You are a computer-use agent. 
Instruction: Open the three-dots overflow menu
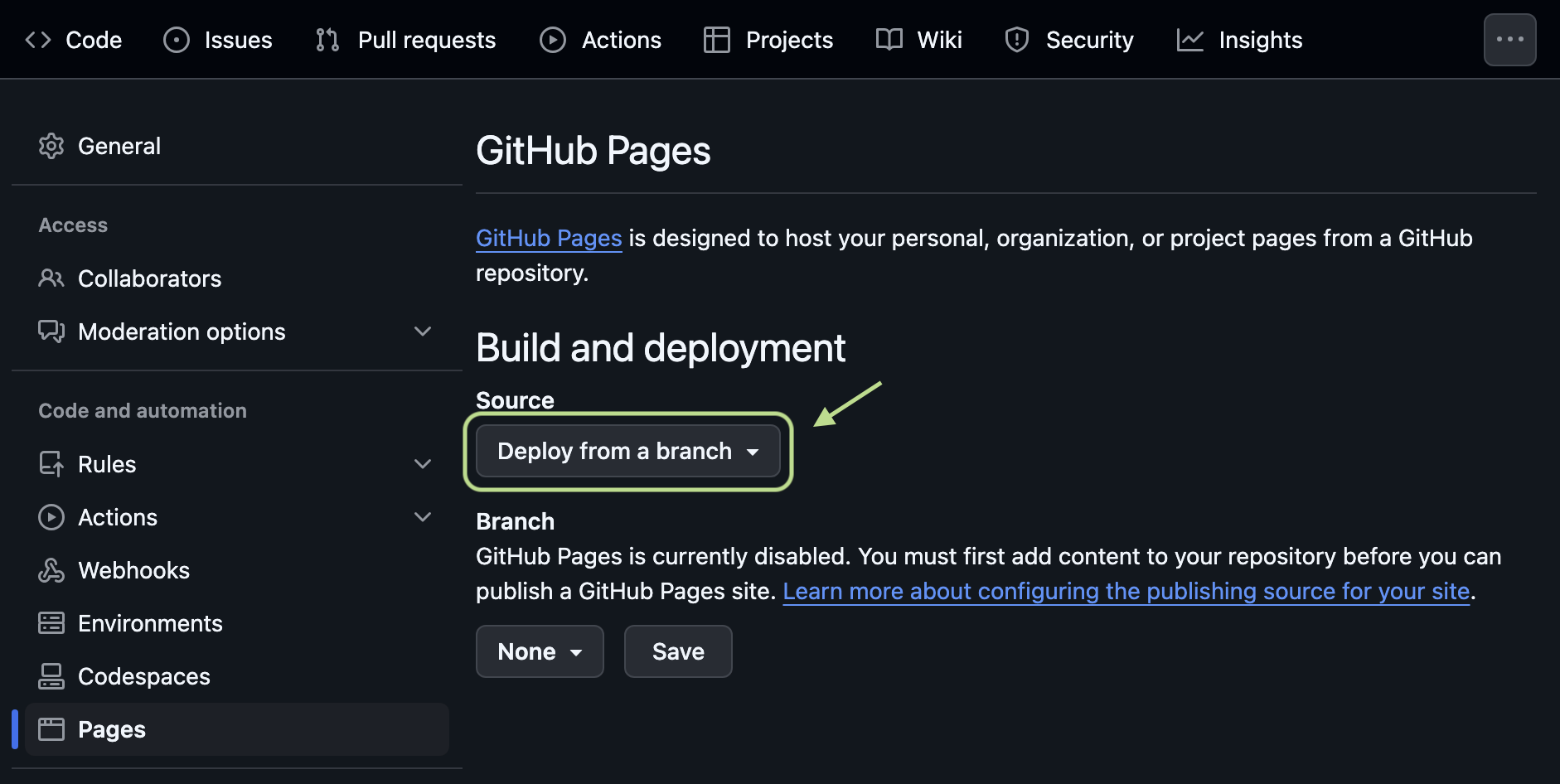click(x=1509, y=40)
